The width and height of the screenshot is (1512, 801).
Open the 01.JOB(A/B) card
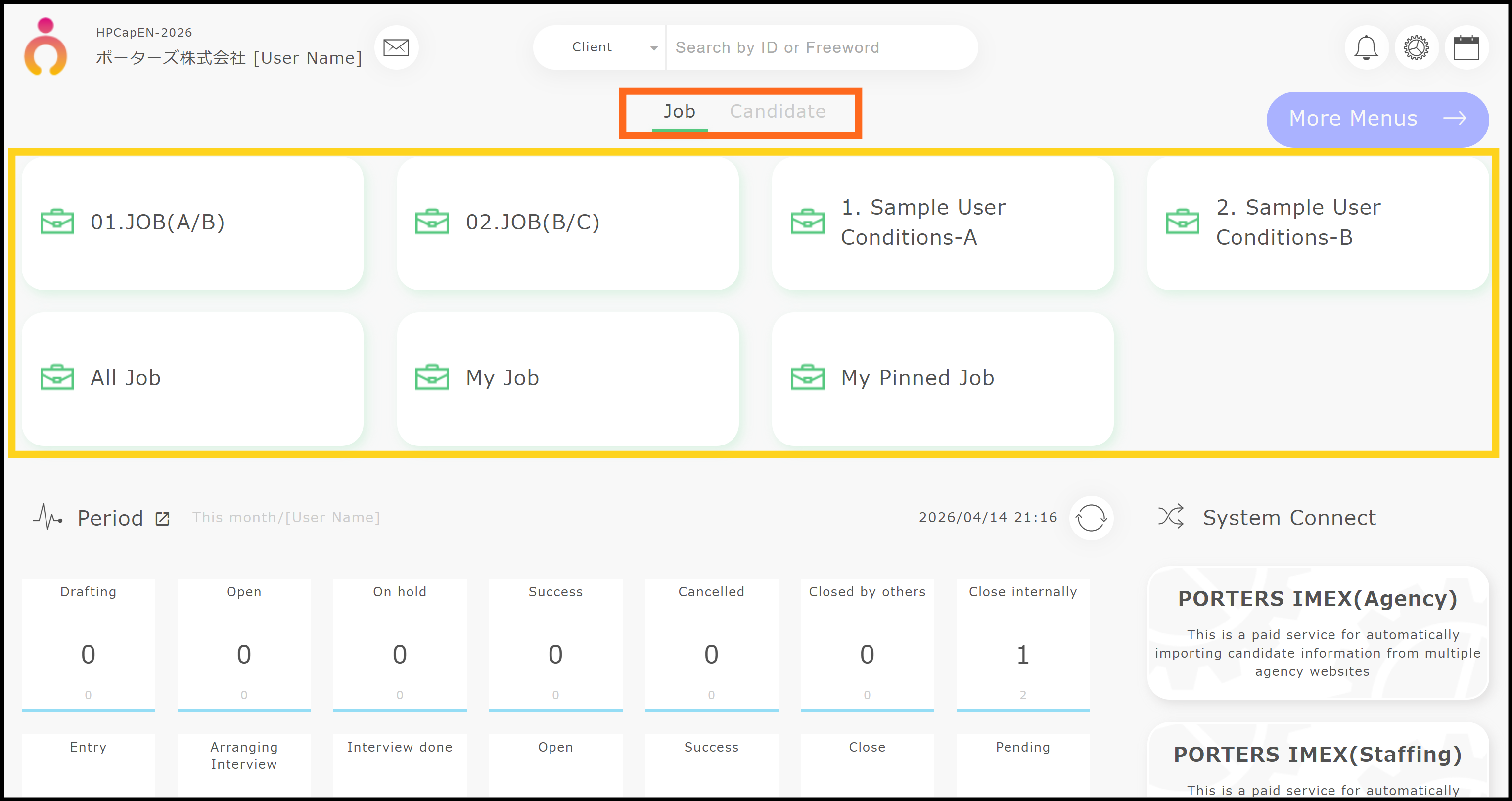coord(192,222)
